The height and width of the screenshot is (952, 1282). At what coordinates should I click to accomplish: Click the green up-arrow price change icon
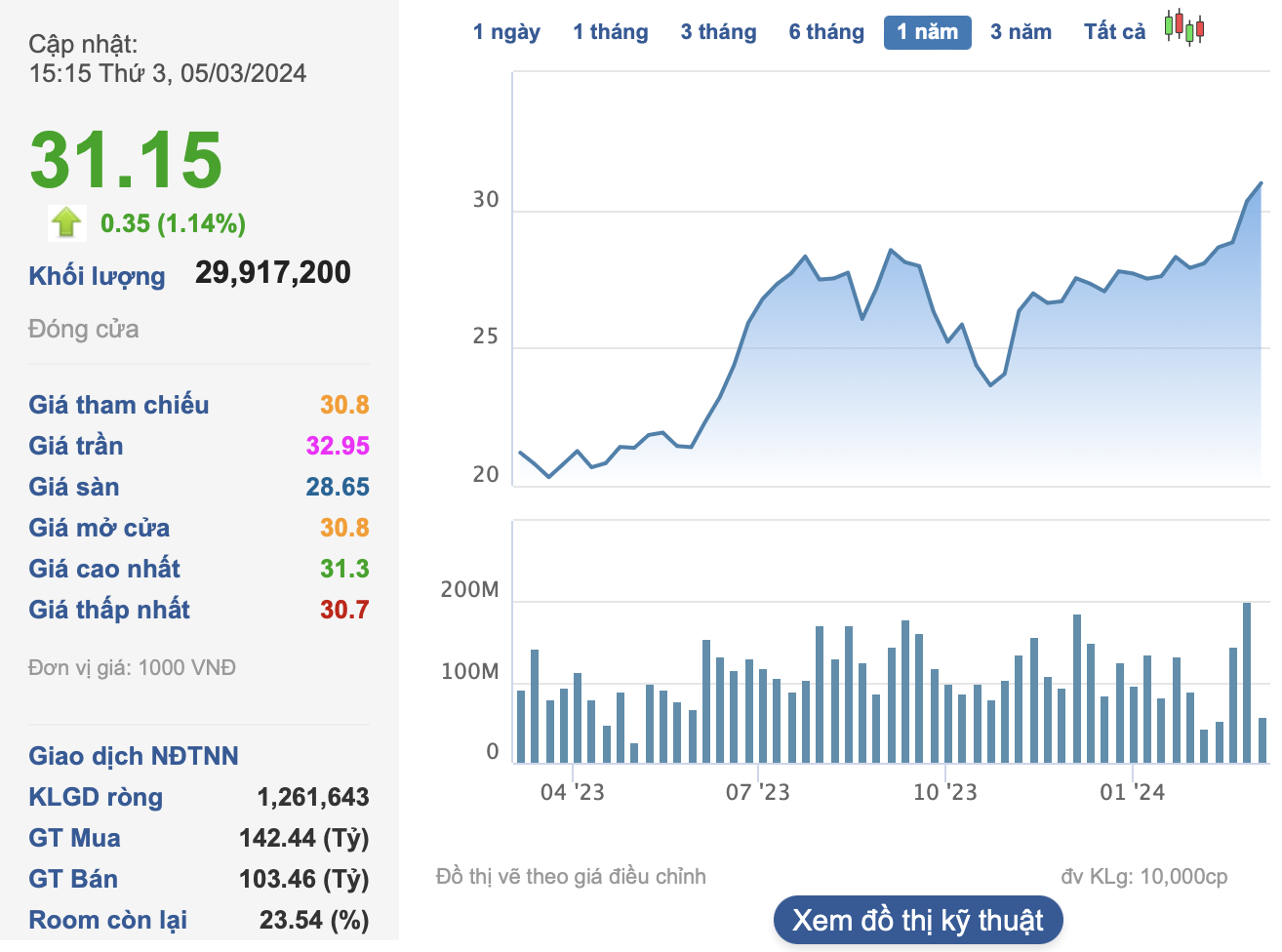(66, 222)
